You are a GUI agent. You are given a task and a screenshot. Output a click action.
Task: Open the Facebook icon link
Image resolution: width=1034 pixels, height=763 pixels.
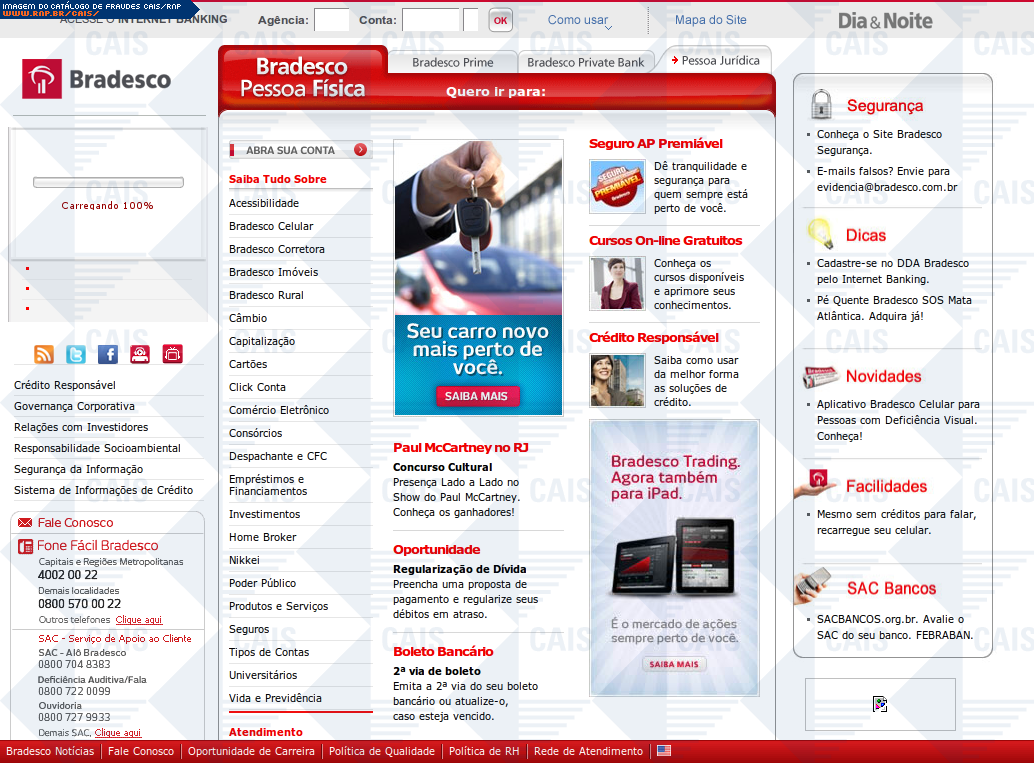click(x=108, y=354)
